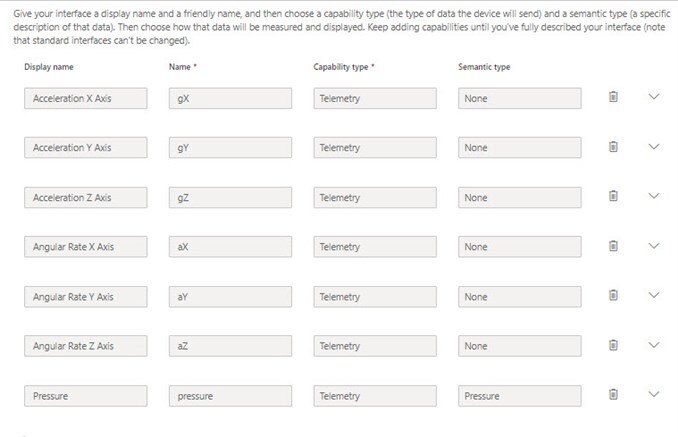Click the Acceleration Z Axis display name field
The image size is (678, 437).
pyautogui.click(x=86, y=197)
